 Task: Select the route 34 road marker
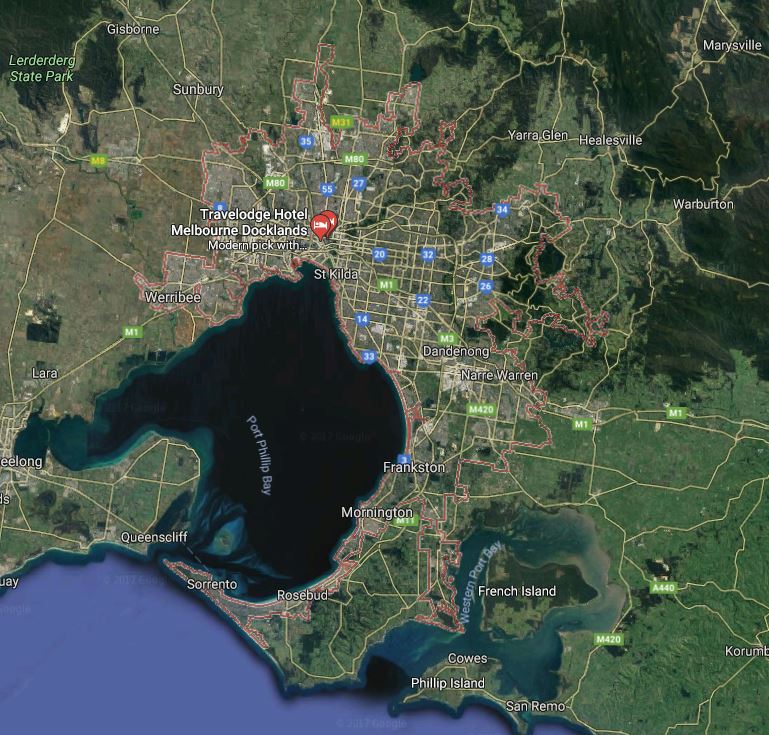502,210
